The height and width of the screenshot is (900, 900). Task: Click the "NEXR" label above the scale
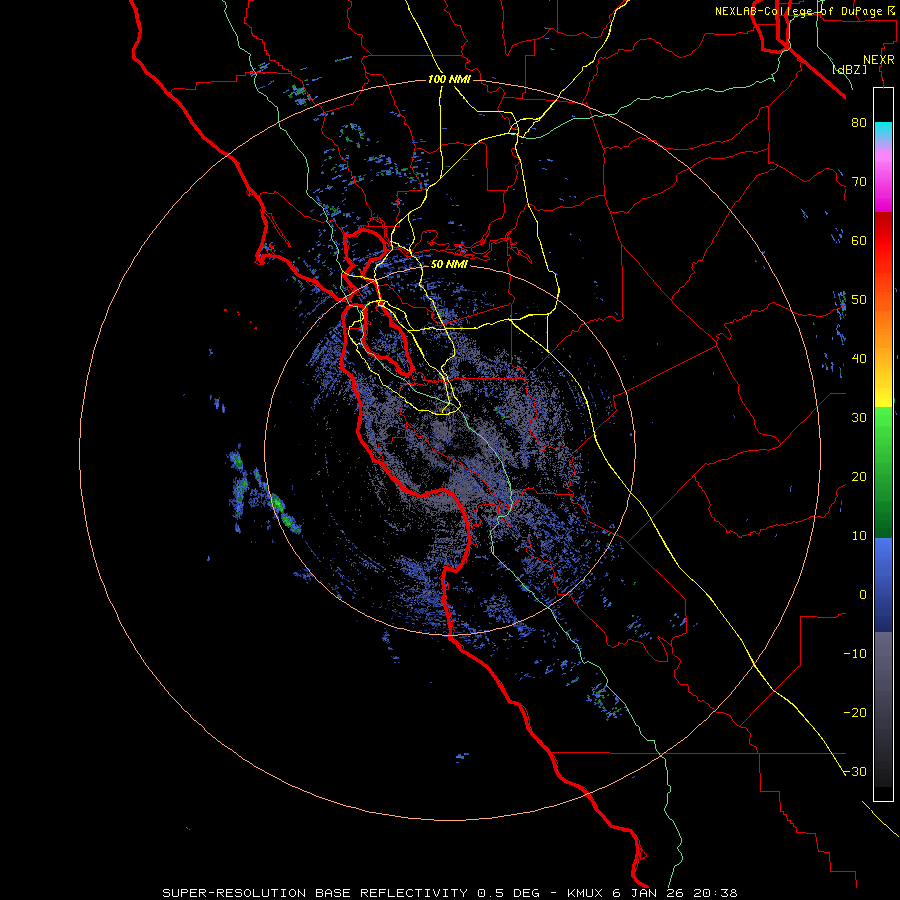coord(879,60)
